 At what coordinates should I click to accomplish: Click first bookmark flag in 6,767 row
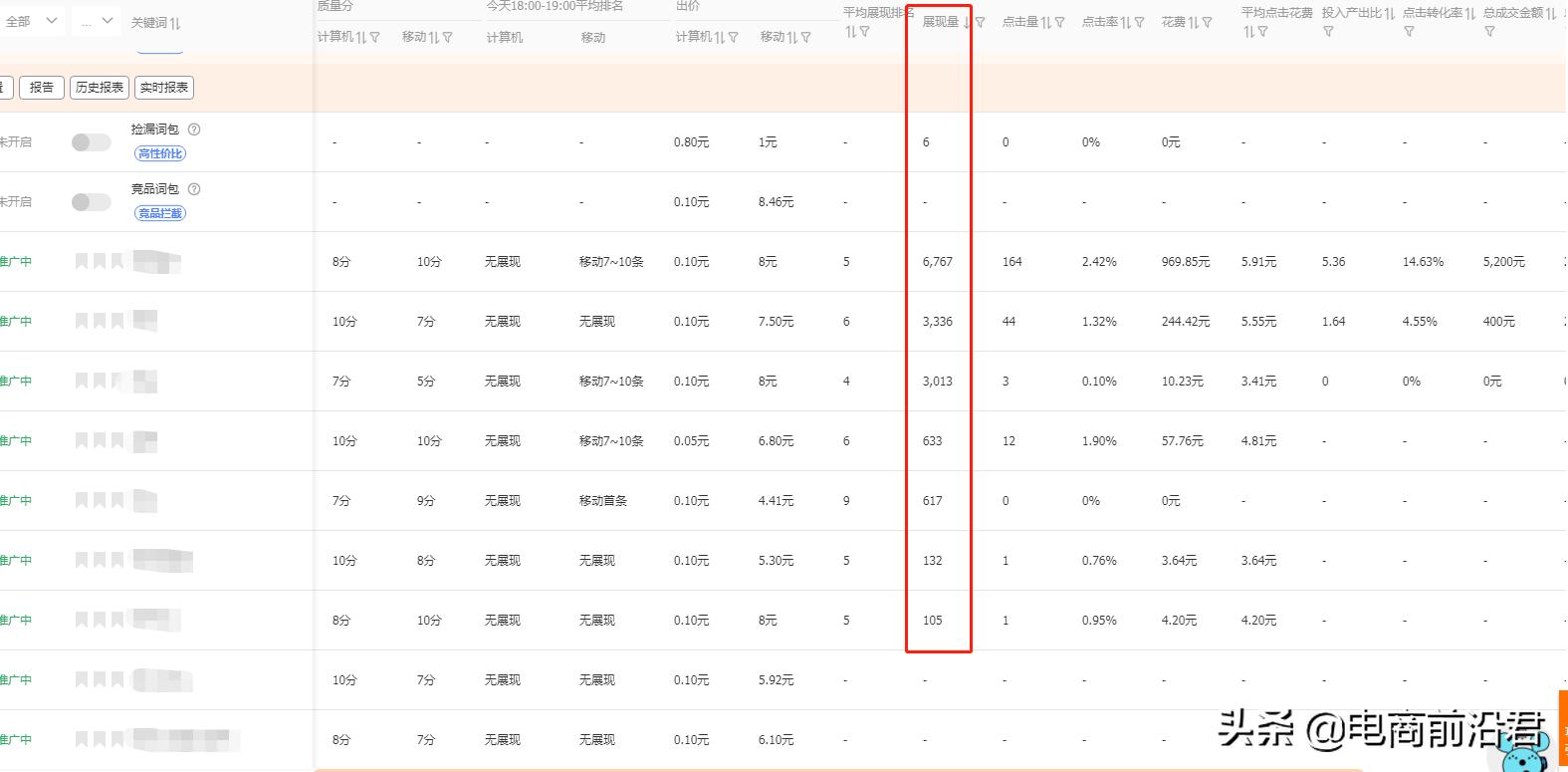pyautogui.click(x=82, y=261)
